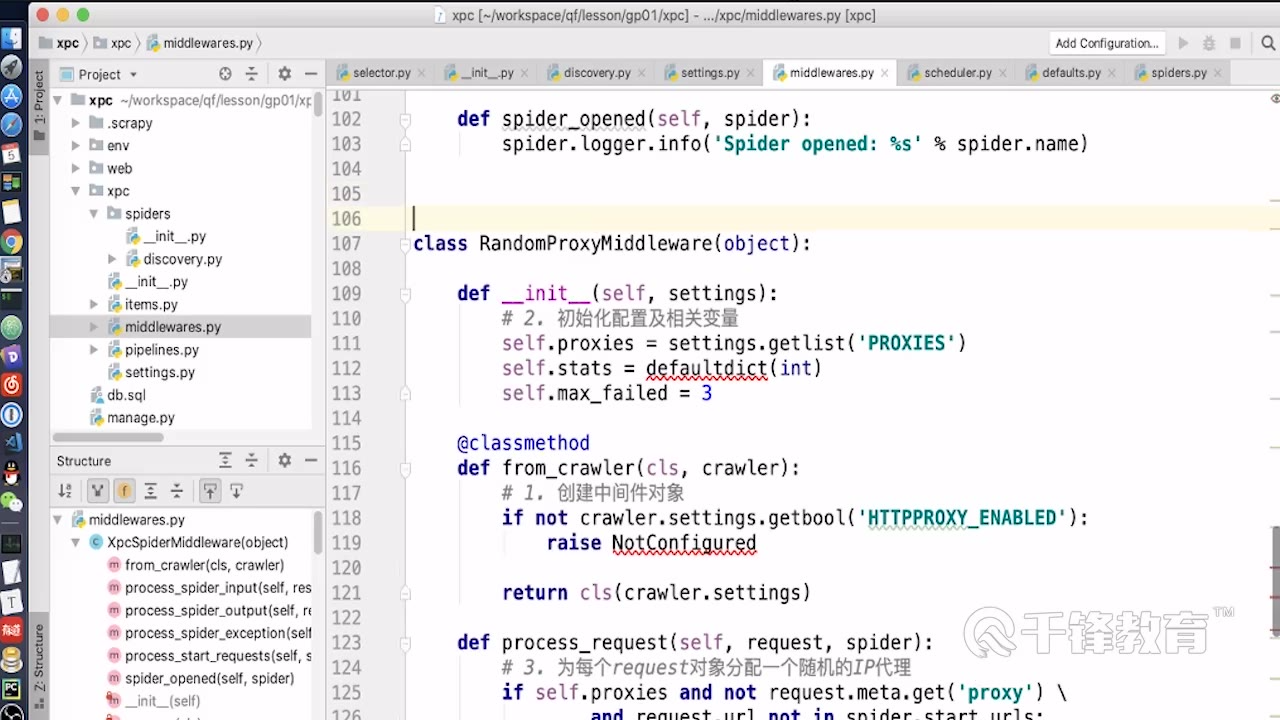Click the Run play icon in toolbar
The width and height of the screenshot is (1280, 720).
[x=1184, y=43]
